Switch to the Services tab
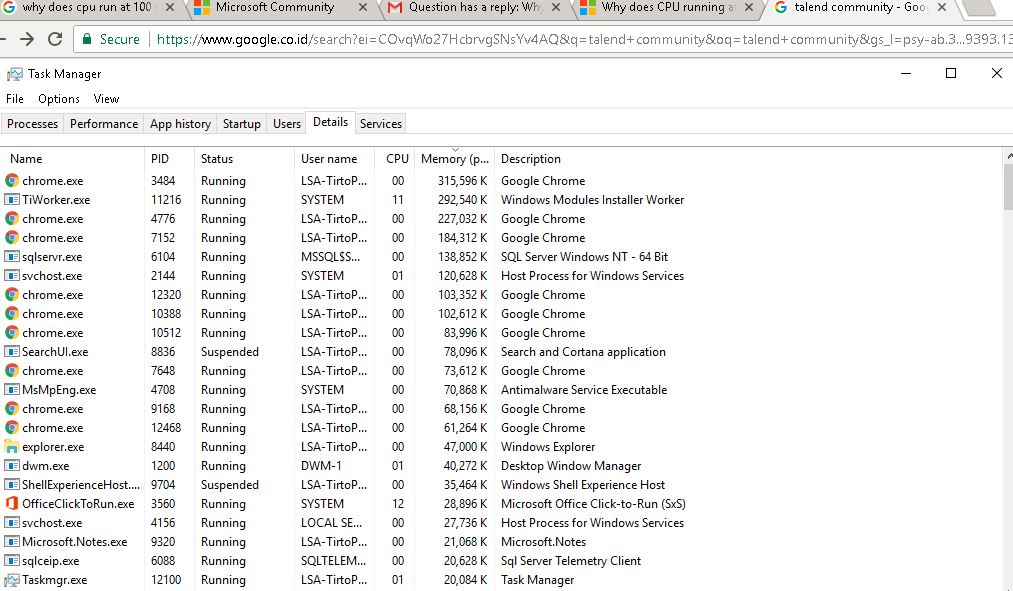The height and width of the screenshot is (591, 1013). pyautogui.click(x=381, y=123)
